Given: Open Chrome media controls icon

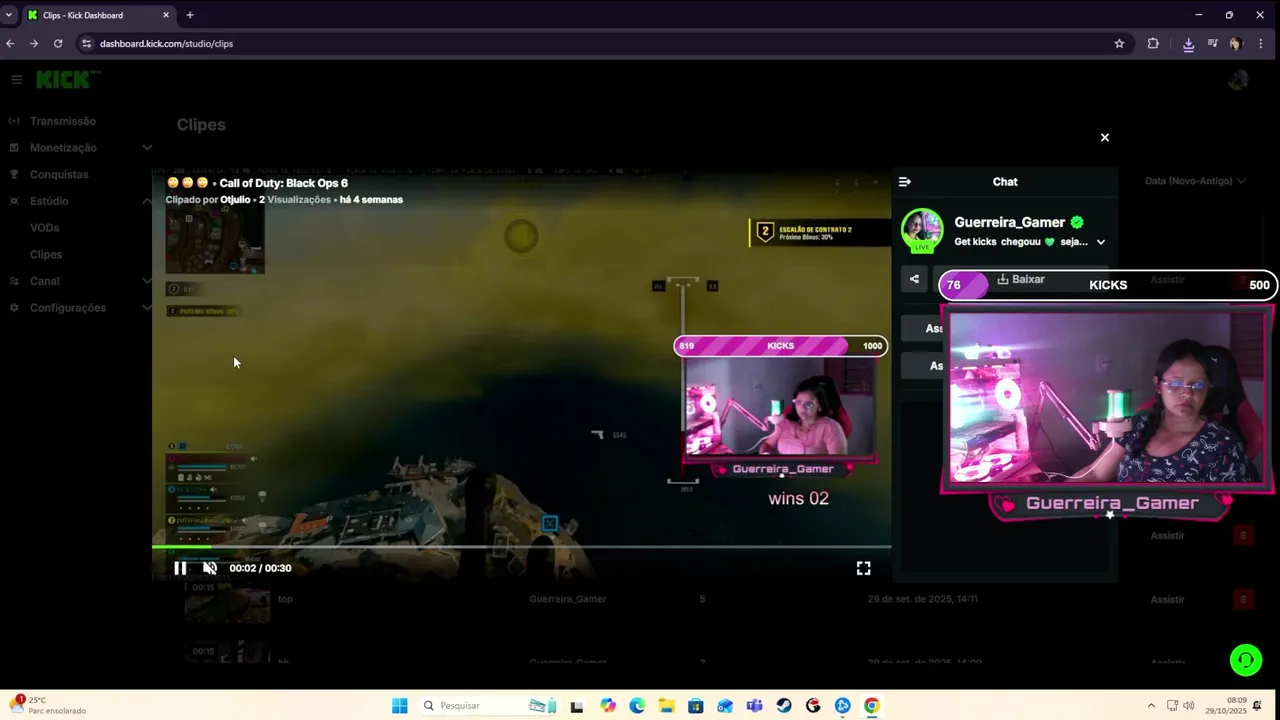Looking at the screenshot, I should [x=1212, y=44].
